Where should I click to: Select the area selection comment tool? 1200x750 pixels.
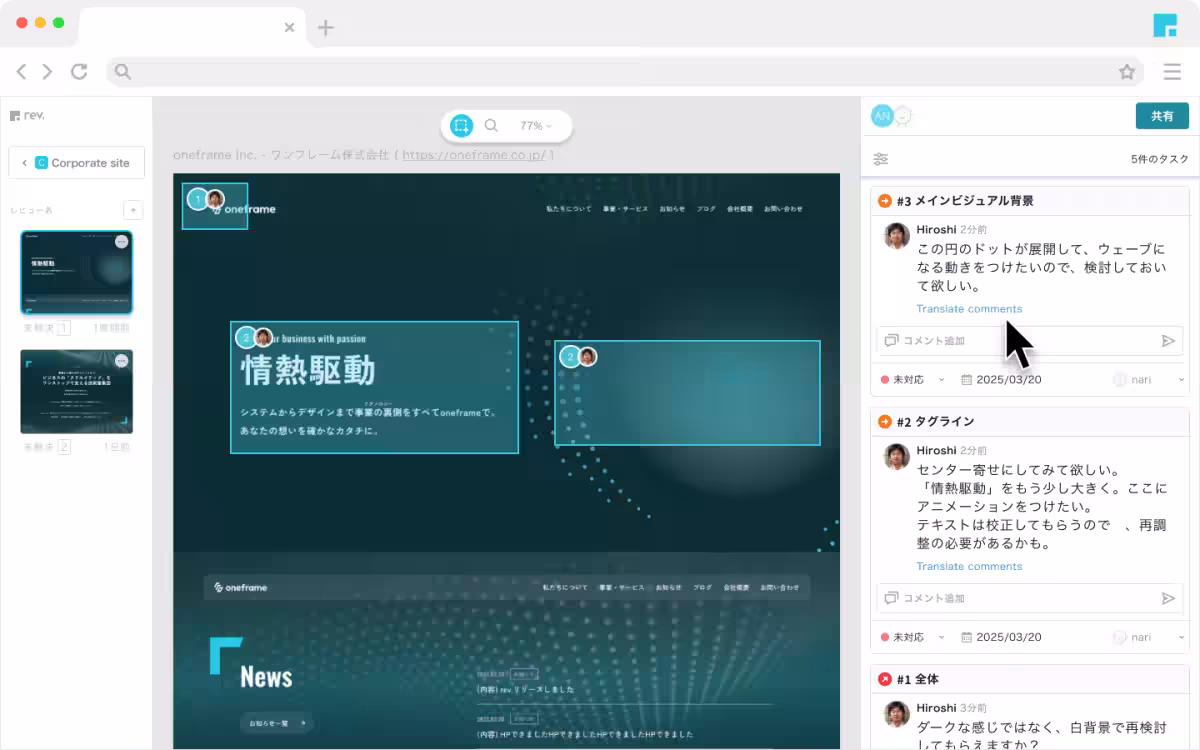tap(461, 126)
